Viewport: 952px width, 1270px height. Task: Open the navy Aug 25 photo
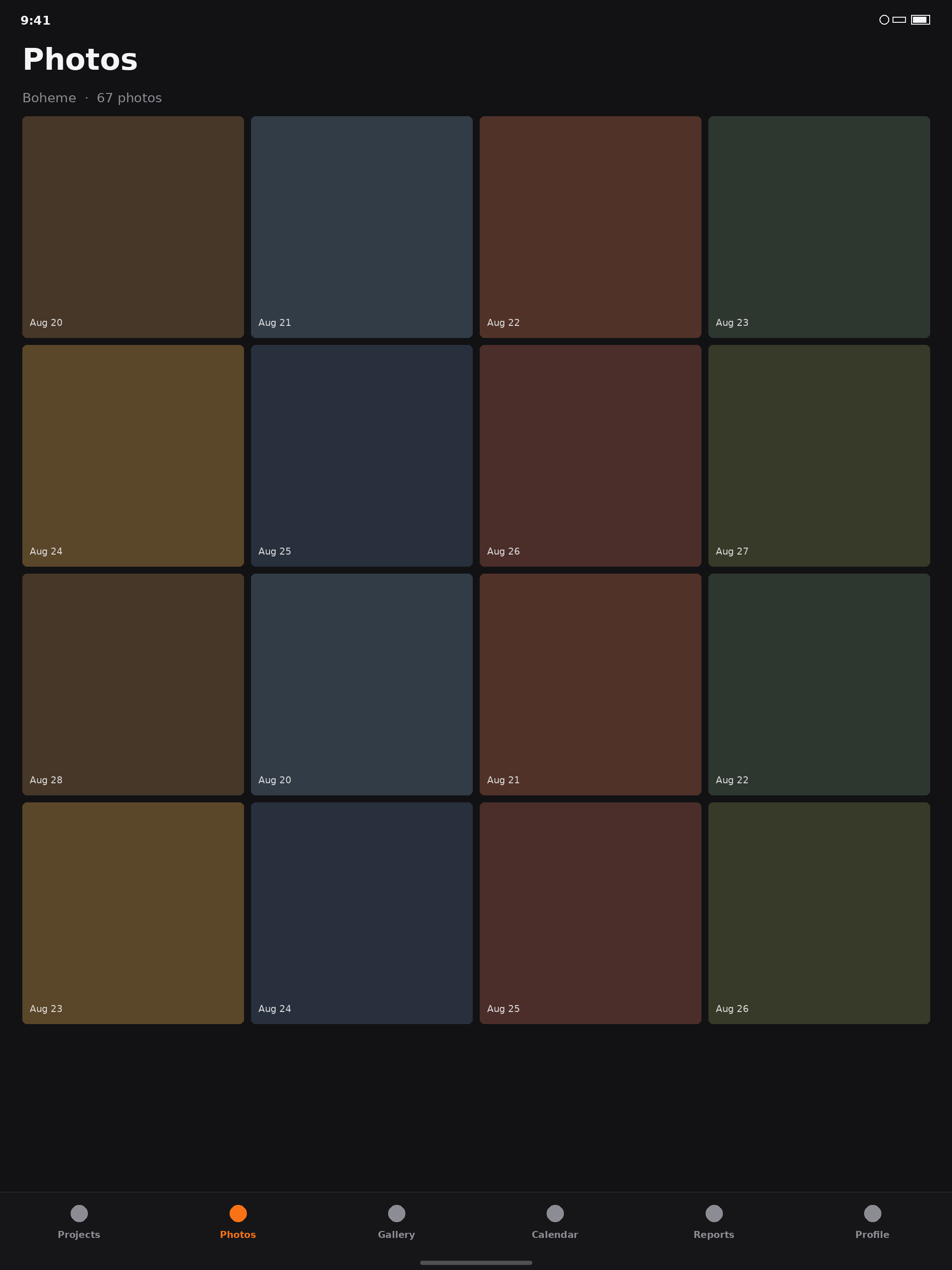(362, 455)
